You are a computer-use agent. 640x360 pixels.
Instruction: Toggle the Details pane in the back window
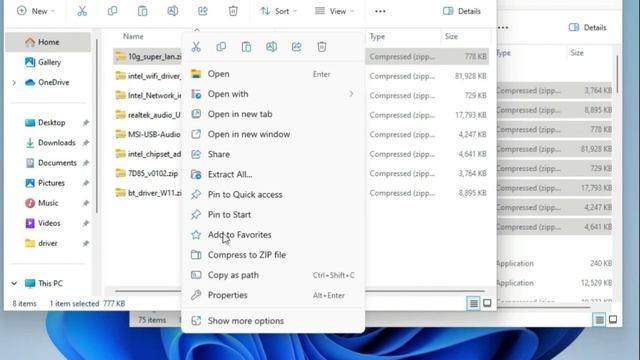click(587, 27)
